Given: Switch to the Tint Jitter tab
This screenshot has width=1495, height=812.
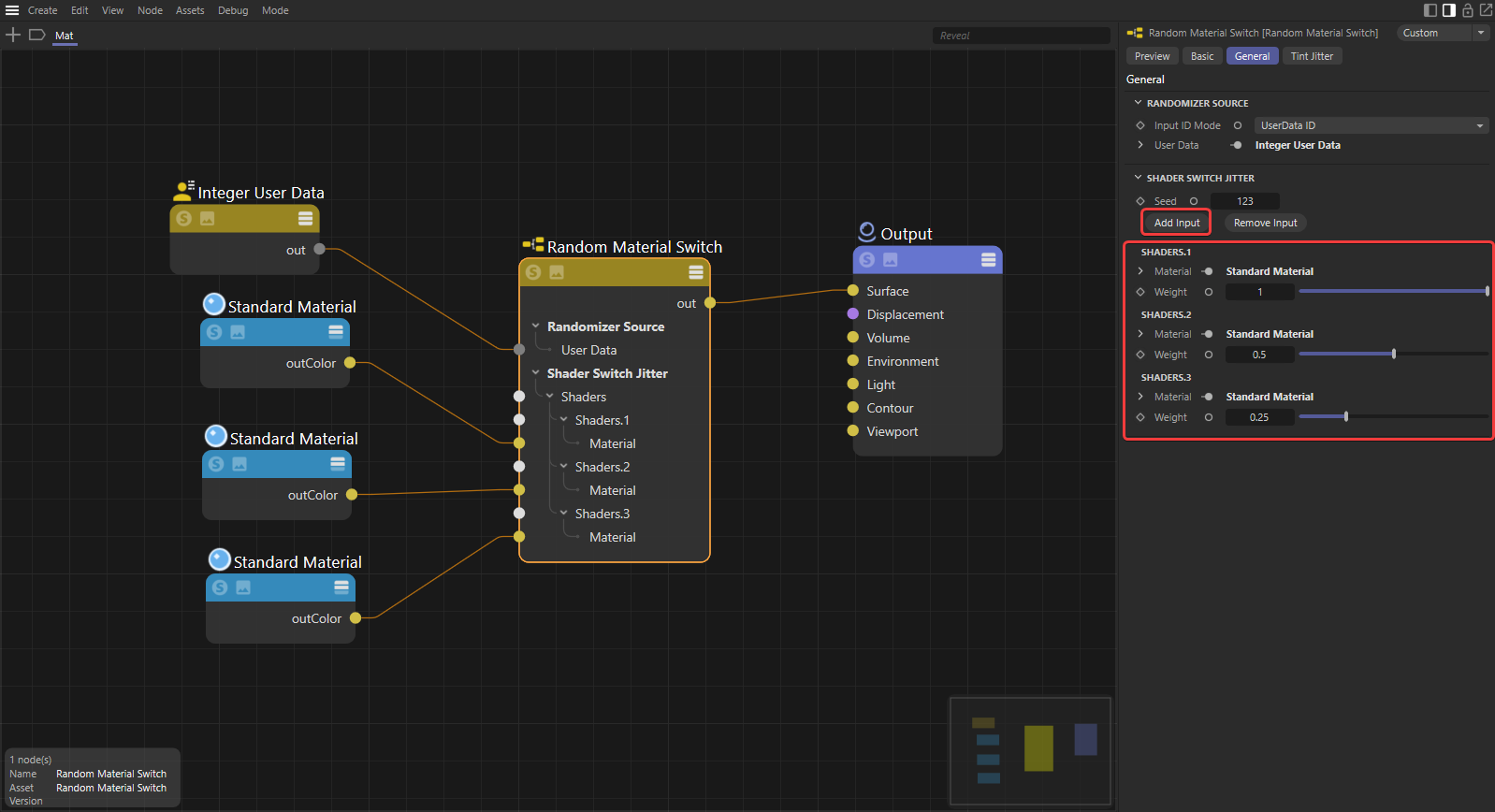Looking at the screenshot, I should click(1312, 56).
